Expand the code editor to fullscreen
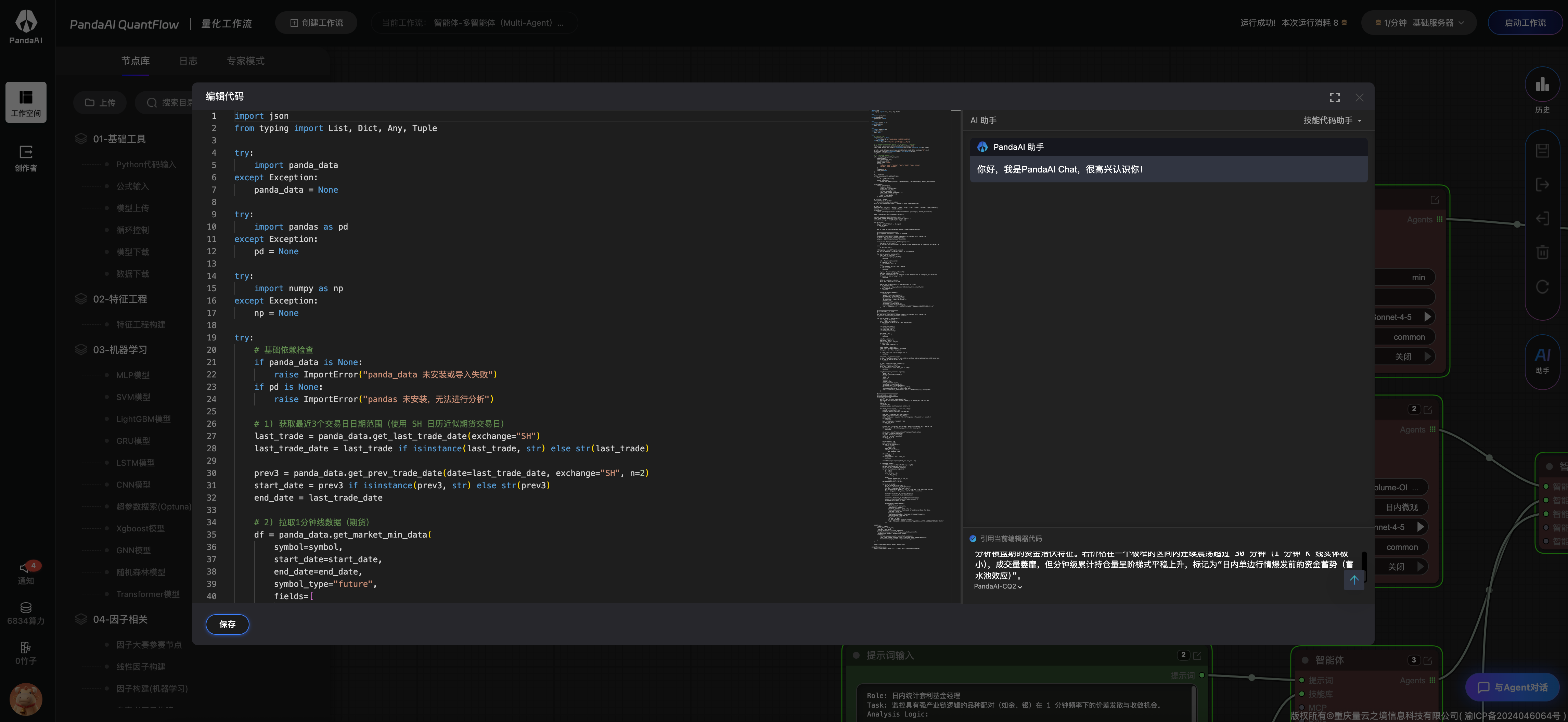 coord(1334,98)
